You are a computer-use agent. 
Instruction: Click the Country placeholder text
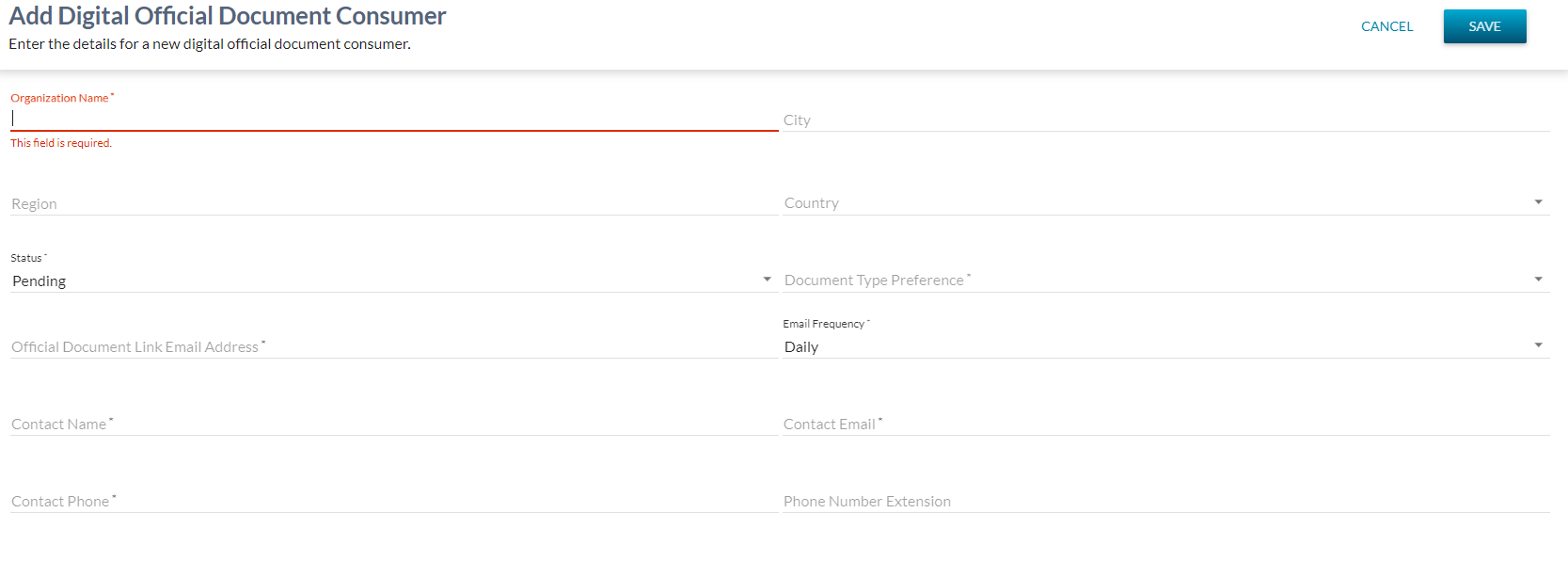click(812, 203)
